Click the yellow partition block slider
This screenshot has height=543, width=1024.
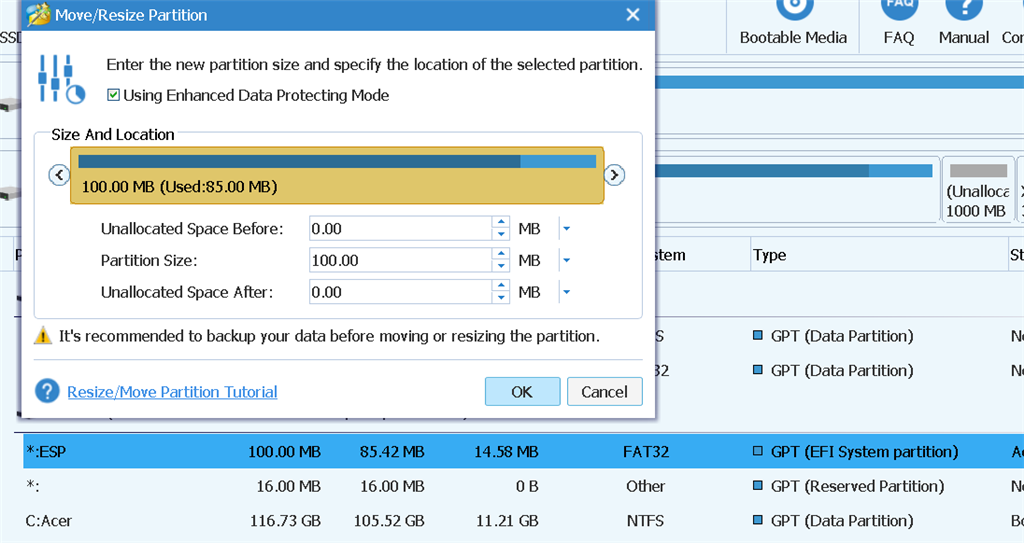click(337, 176)
